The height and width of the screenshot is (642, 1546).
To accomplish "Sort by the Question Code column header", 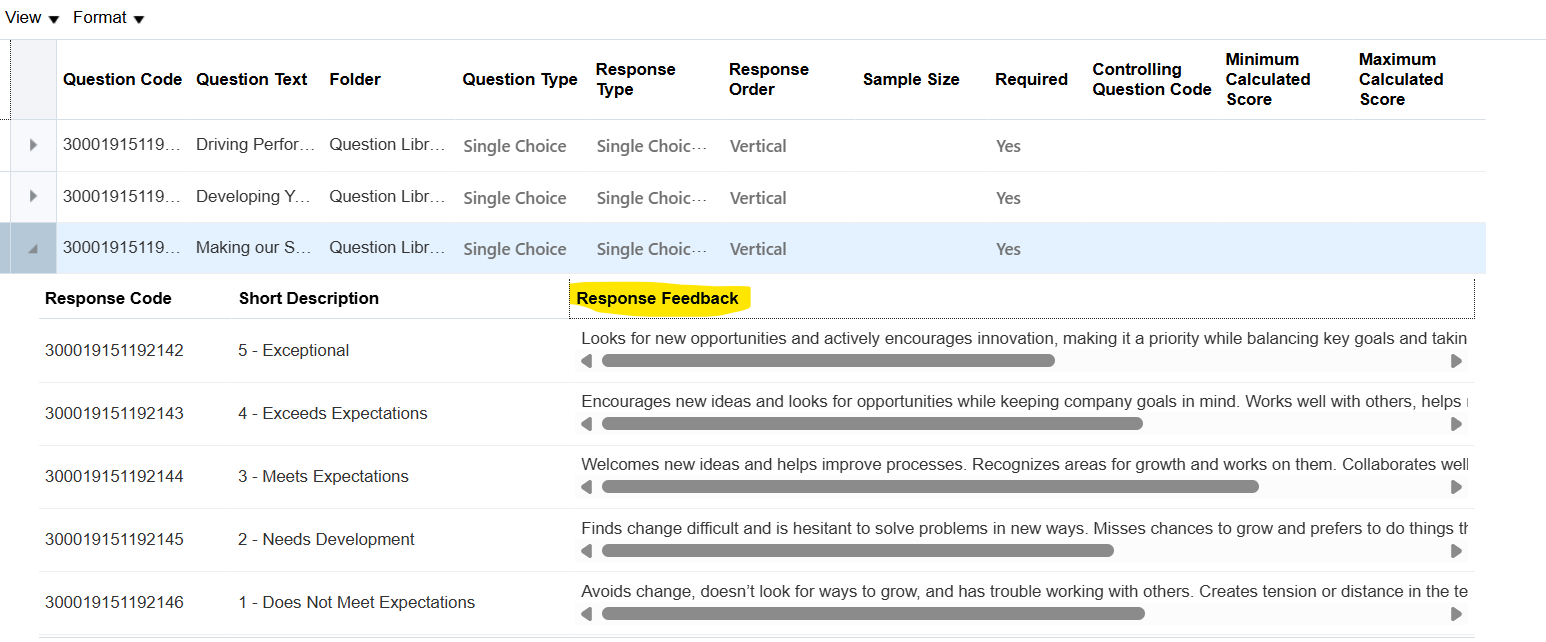I will click(122, 79).
